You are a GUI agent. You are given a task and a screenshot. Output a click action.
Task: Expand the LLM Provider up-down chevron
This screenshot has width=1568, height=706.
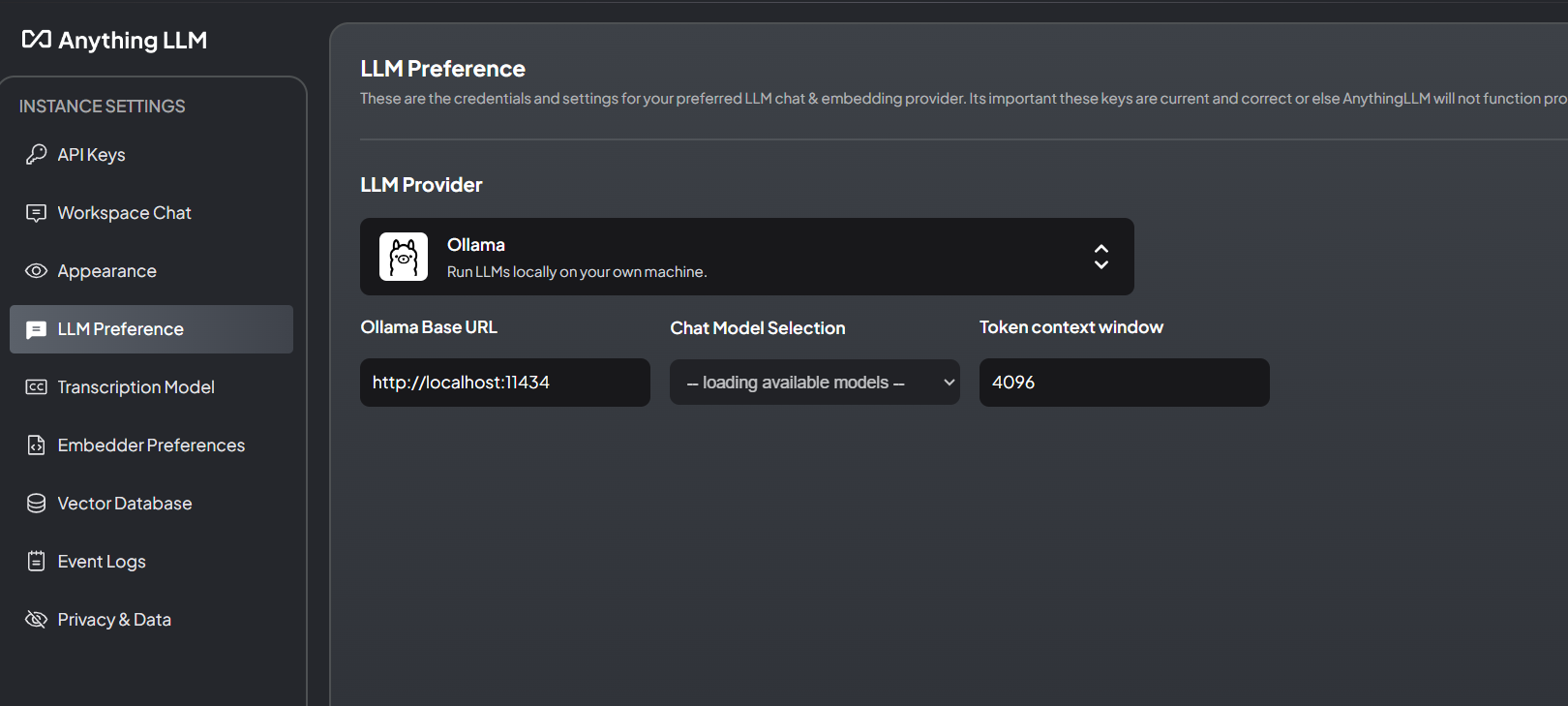tap(1101, 257)
